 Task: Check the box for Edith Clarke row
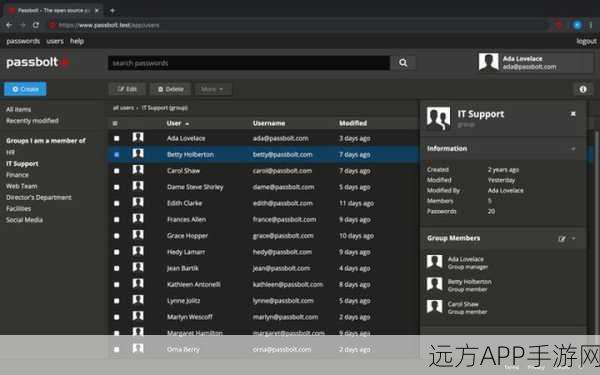(117, 204)
